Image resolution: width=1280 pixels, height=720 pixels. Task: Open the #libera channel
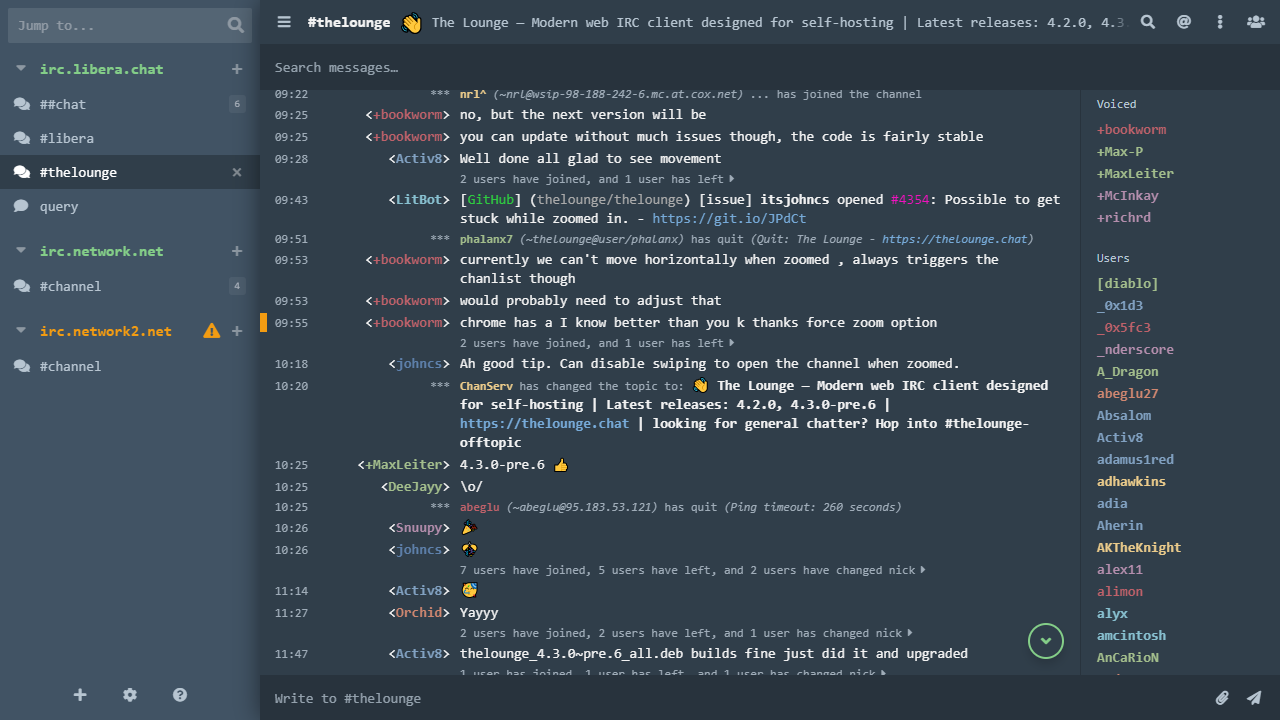(x=130, y=138)
